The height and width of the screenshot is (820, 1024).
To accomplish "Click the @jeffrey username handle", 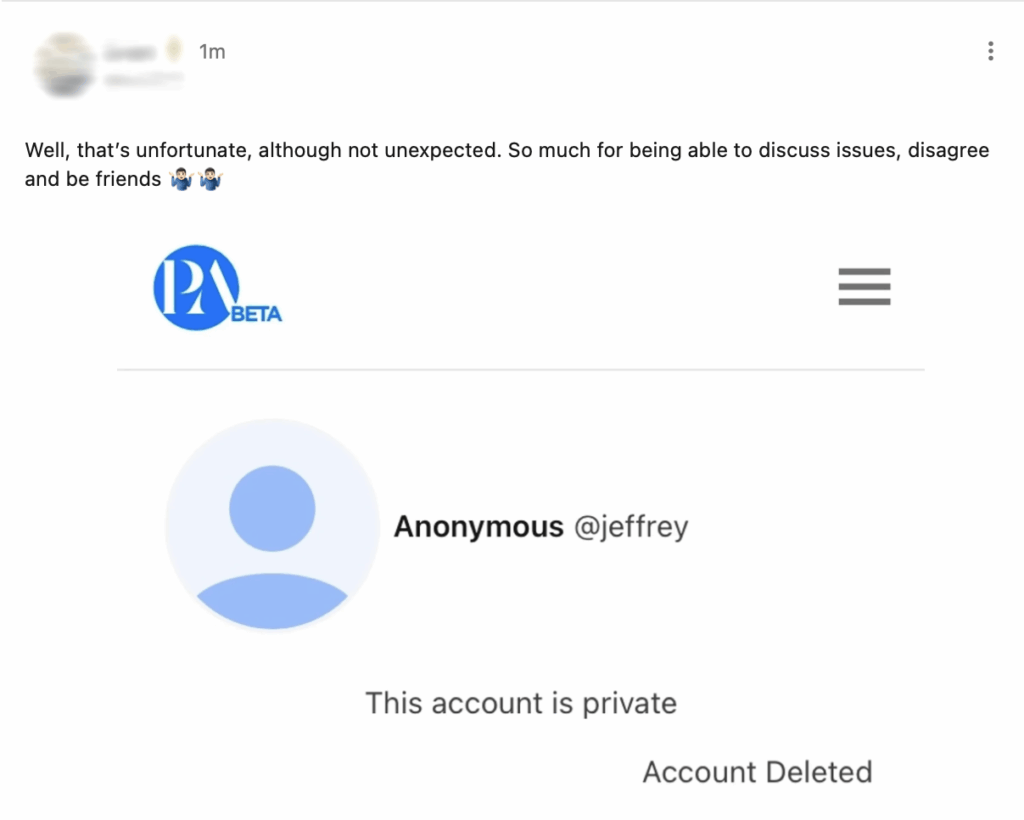I will click(630, 527).
